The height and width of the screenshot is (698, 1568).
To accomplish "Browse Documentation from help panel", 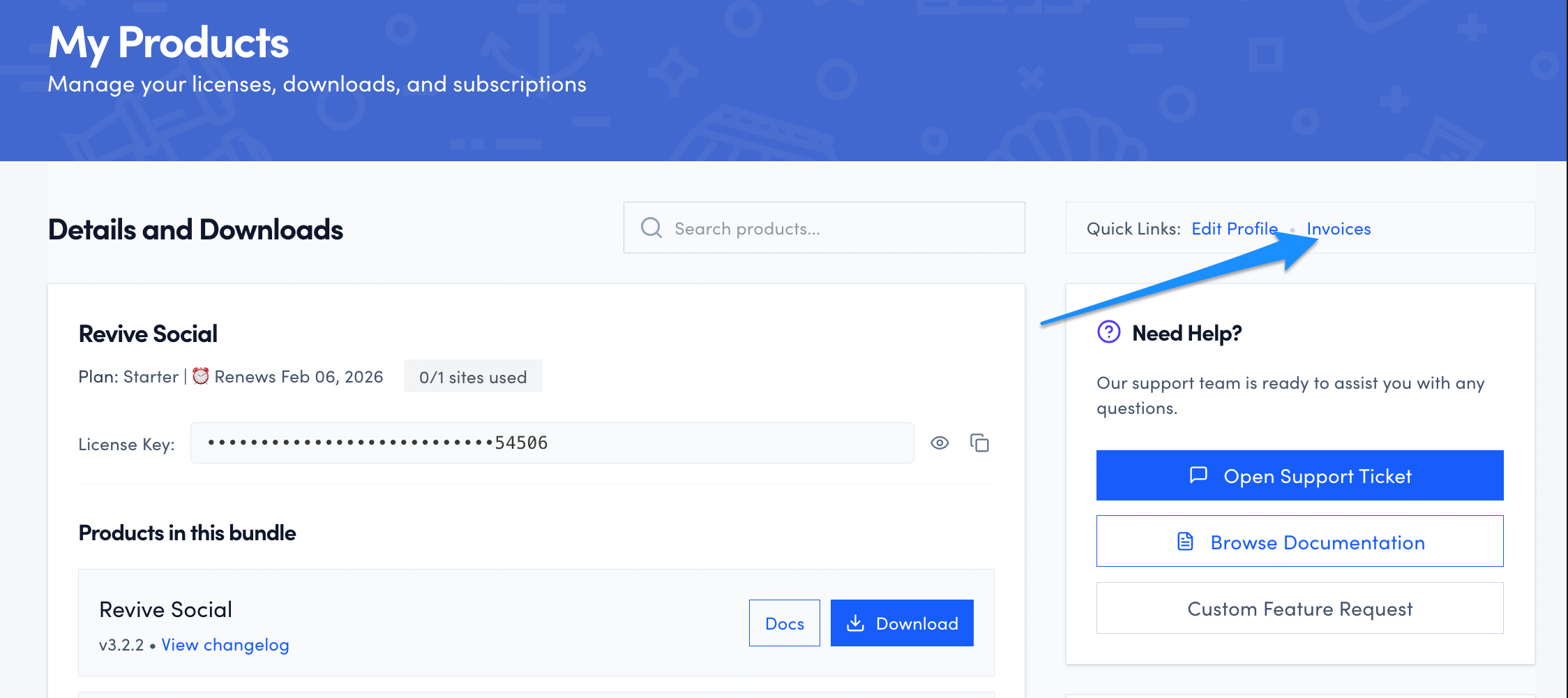I will click(x=1299, y=542).
